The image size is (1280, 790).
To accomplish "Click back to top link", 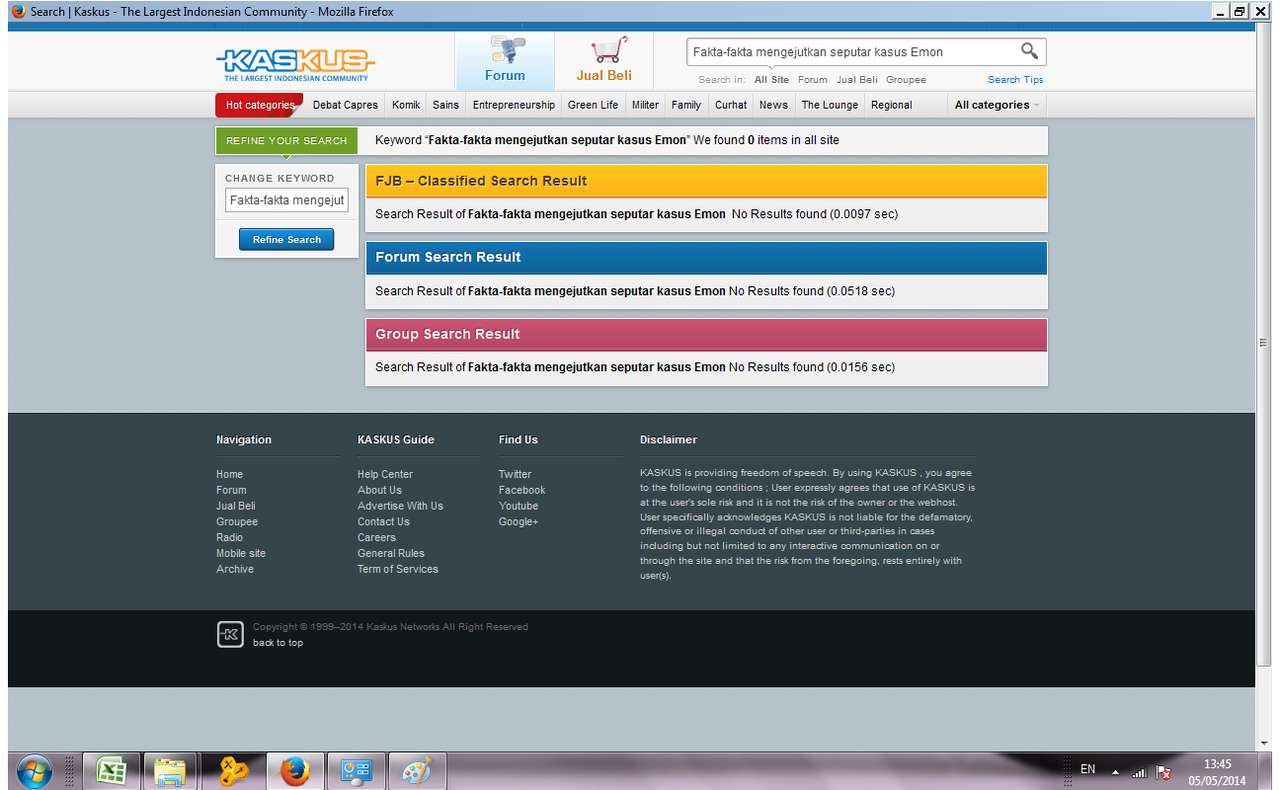I will (x=278, y=643).
